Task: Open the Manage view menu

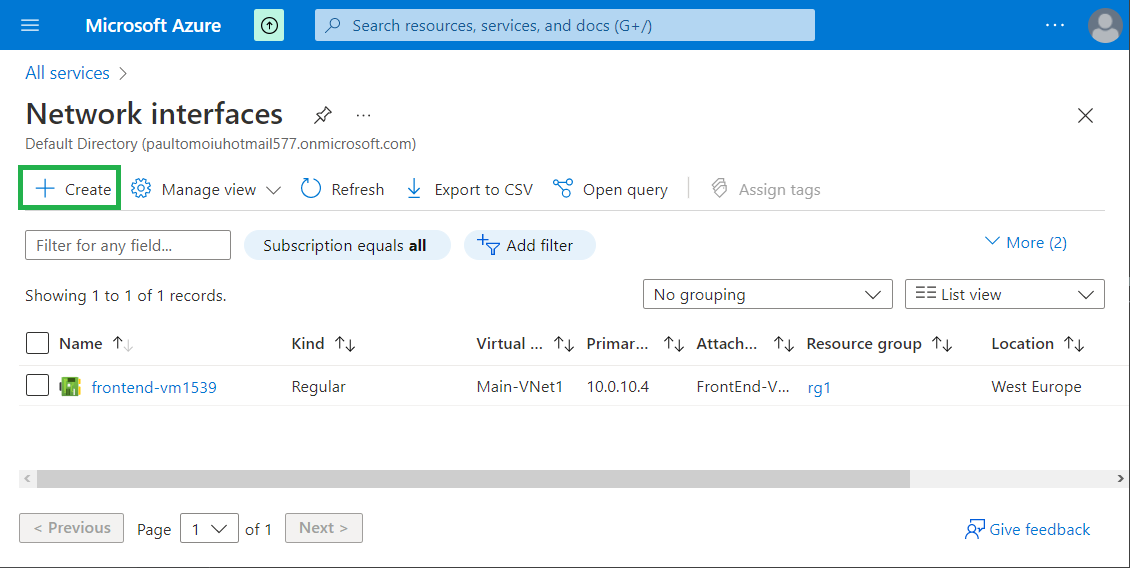Action: coord(205,190)
